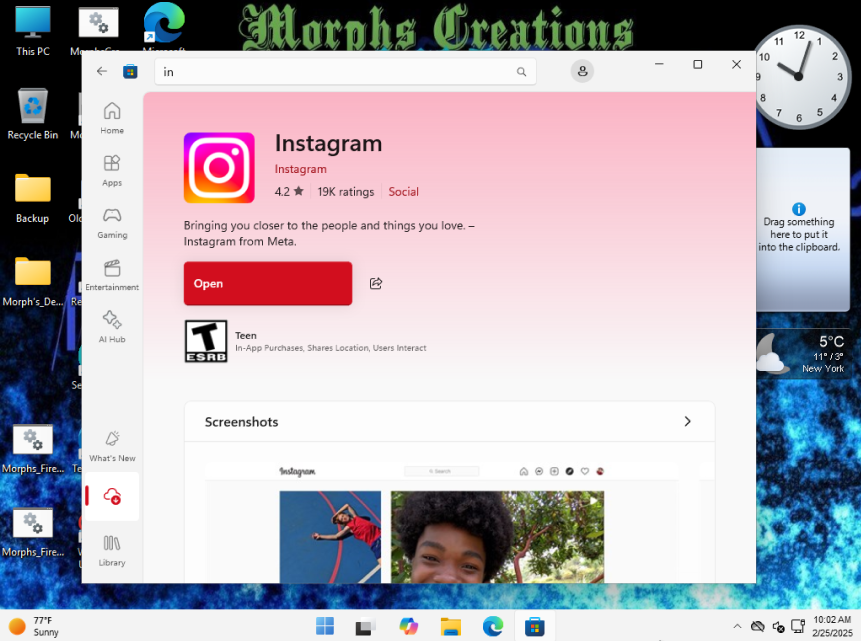The image size is (861, 641).
Task: Click the clipboard drop widget on the desktop
Action: click(x=803, y=230)
